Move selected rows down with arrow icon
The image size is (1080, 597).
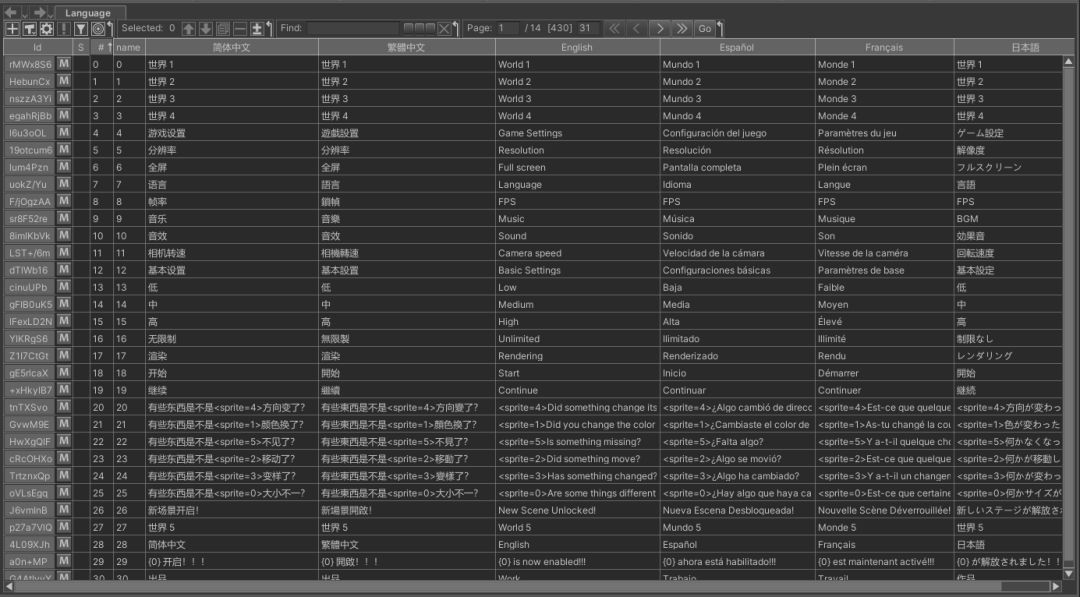[x=206, y=29]
